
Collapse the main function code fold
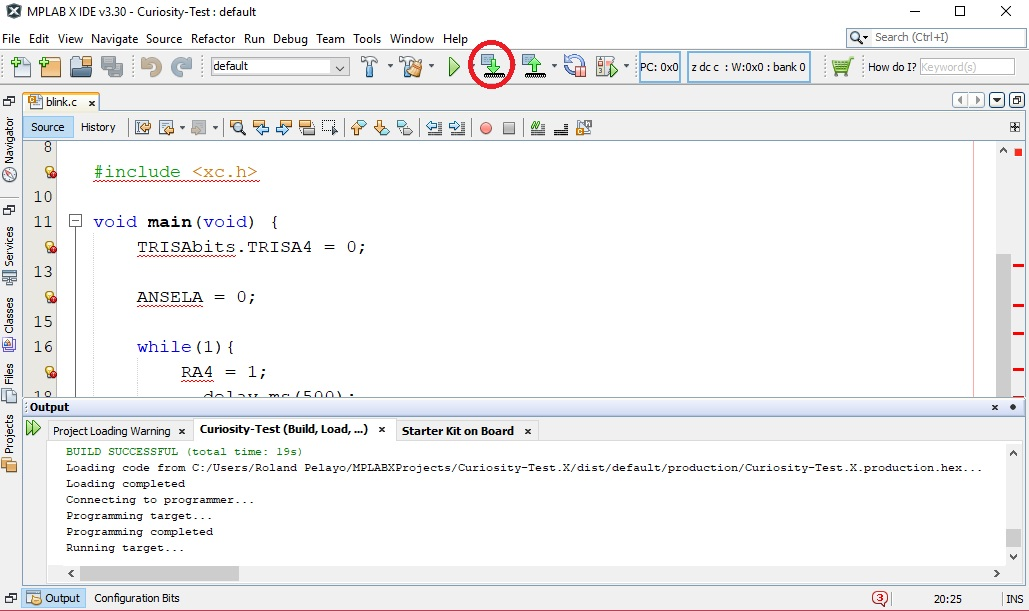75,221
